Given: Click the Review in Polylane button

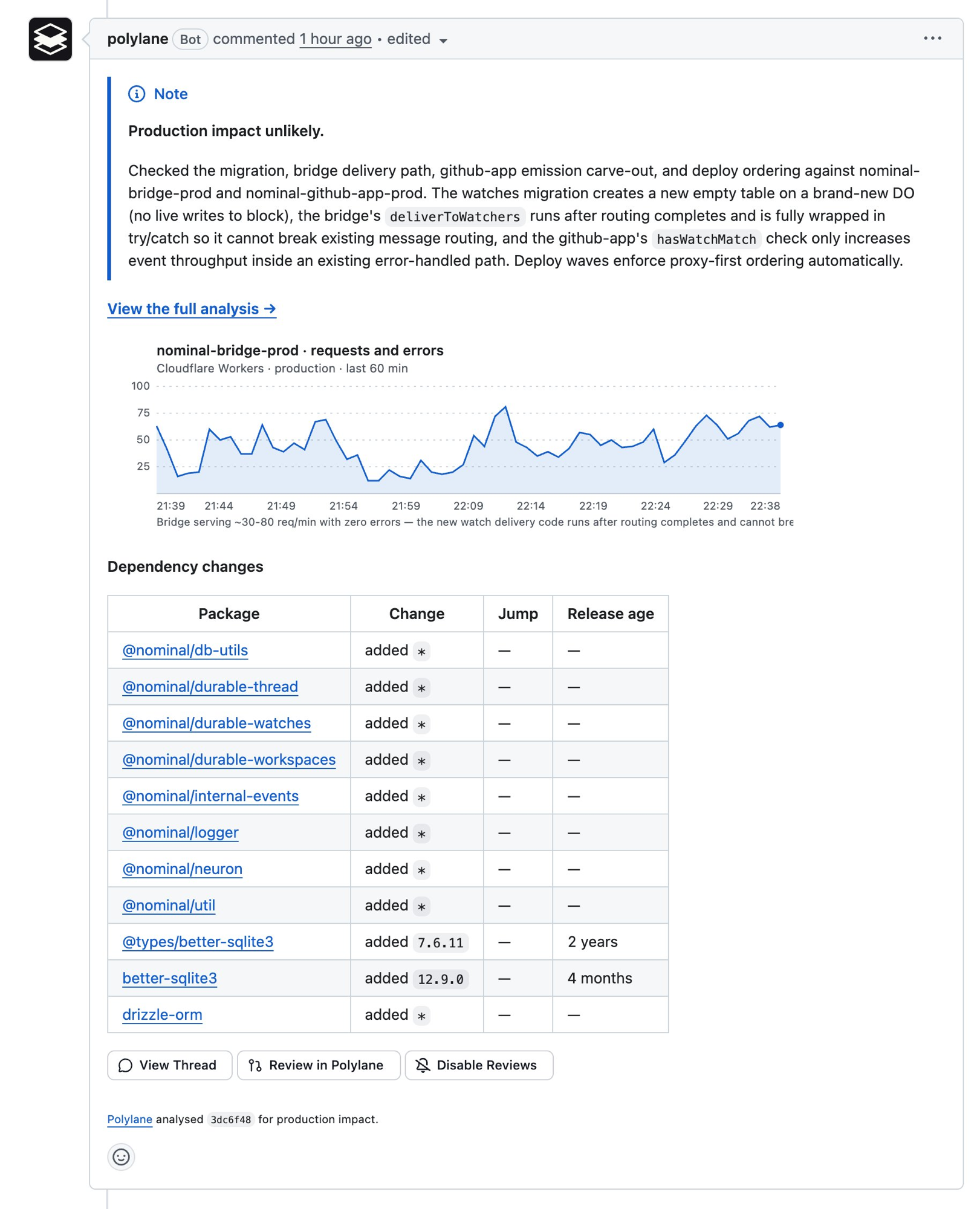Looking at the screenshot, I should (x=319, y=1065).
